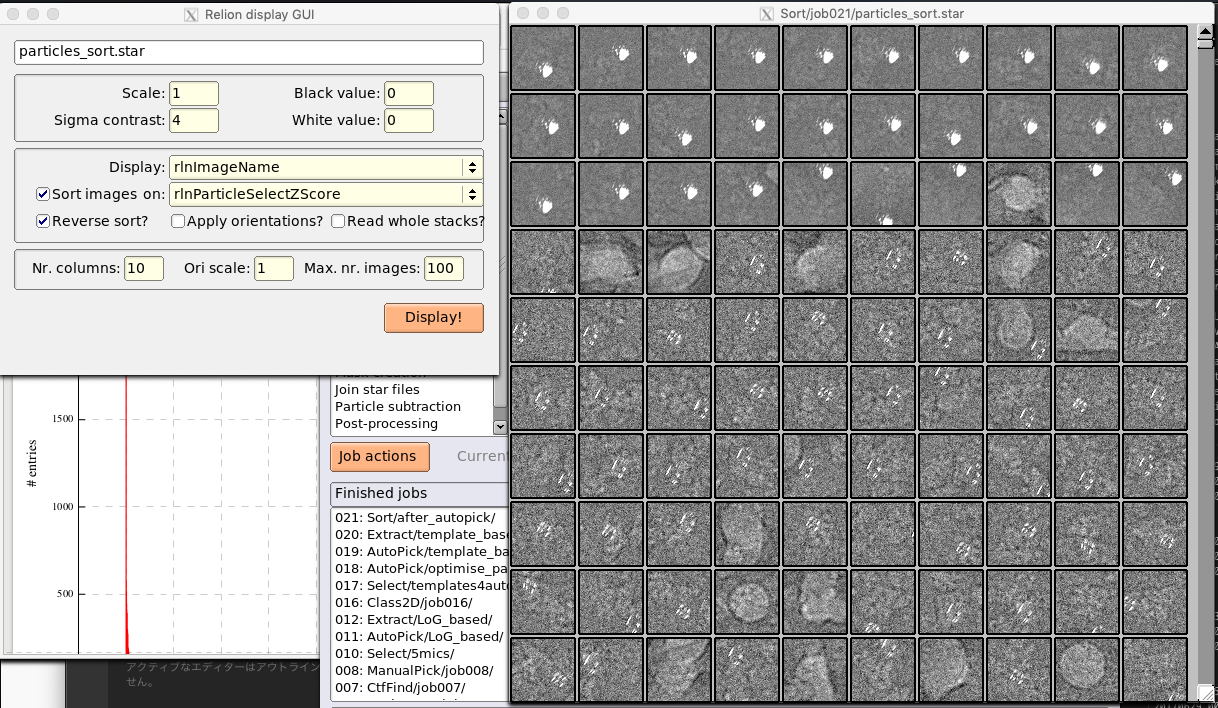This screenshot has width=1218, height=708.
Task: Click the Relion display GUI title bar
Action: [x=249, y=14]
